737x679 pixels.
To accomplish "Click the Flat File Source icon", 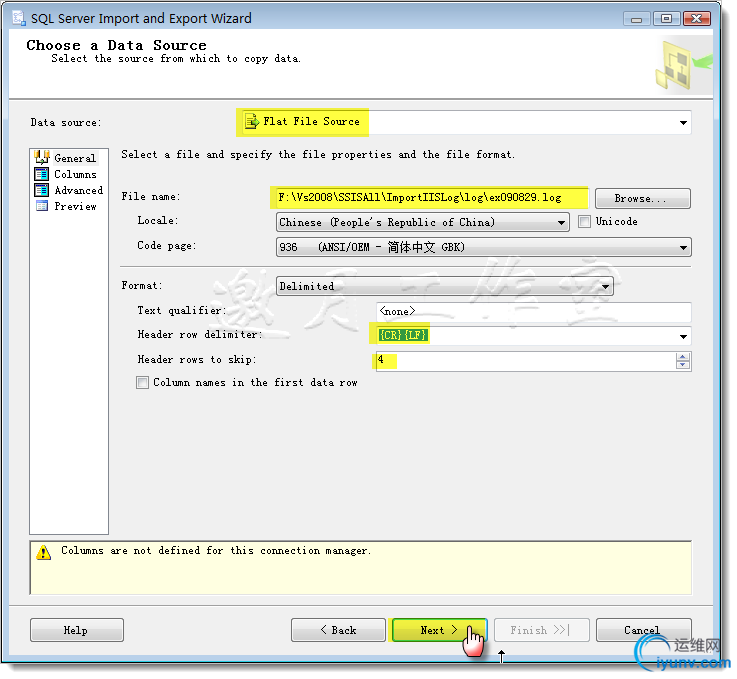I will (252, 122).
